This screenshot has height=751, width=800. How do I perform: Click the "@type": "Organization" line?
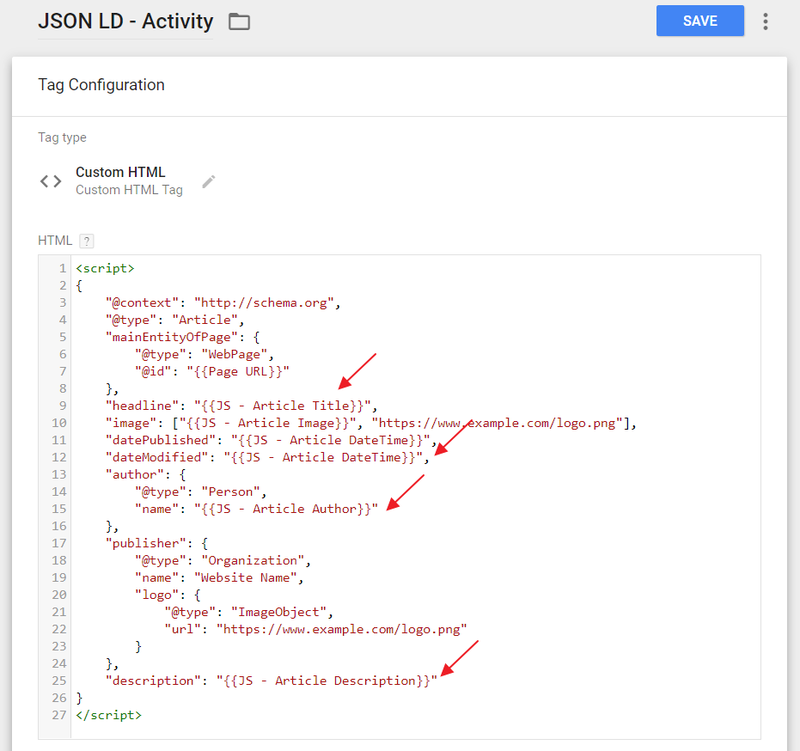pos(223,561)
